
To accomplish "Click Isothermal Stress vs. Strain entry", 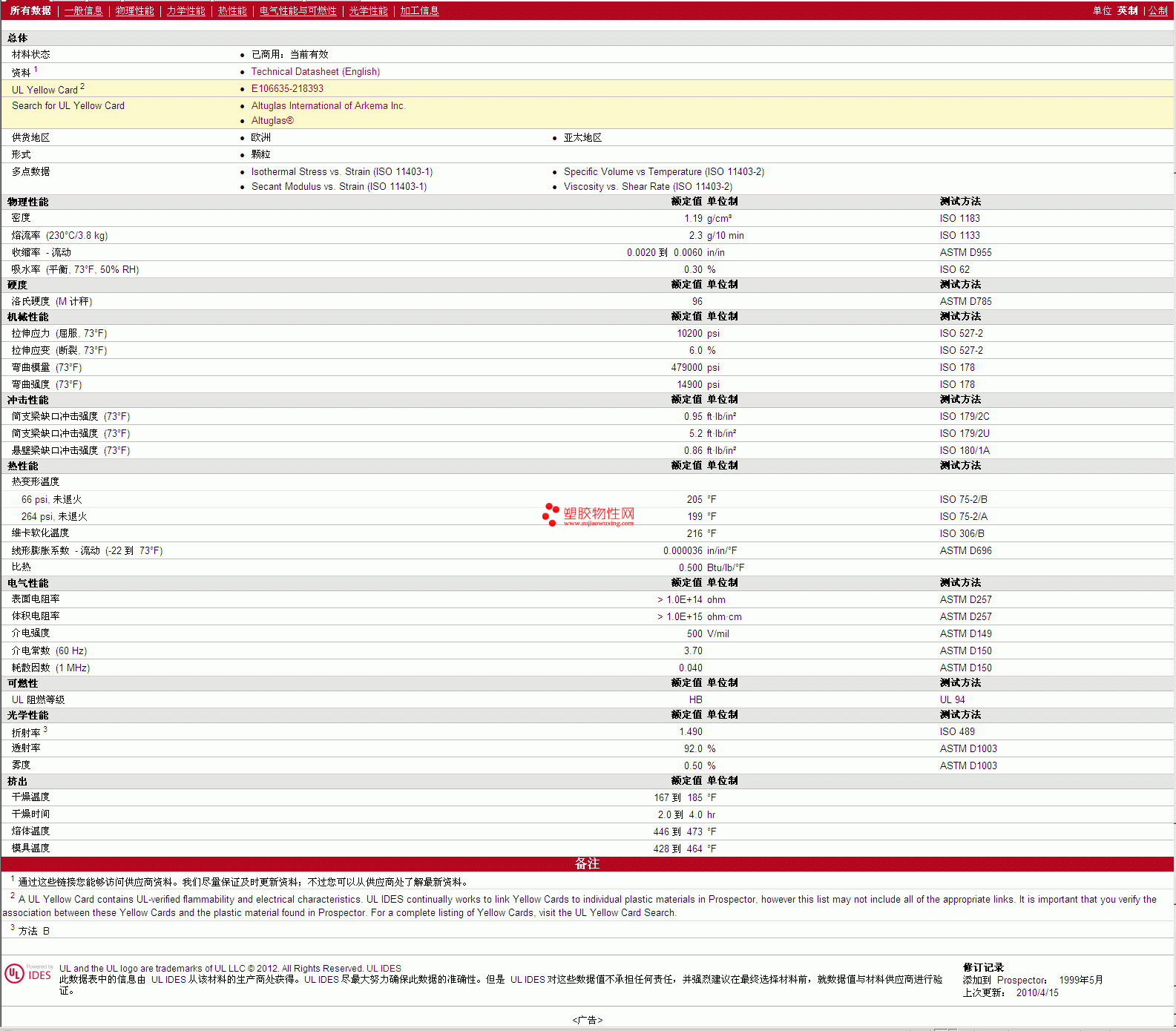I will point(342,171).
